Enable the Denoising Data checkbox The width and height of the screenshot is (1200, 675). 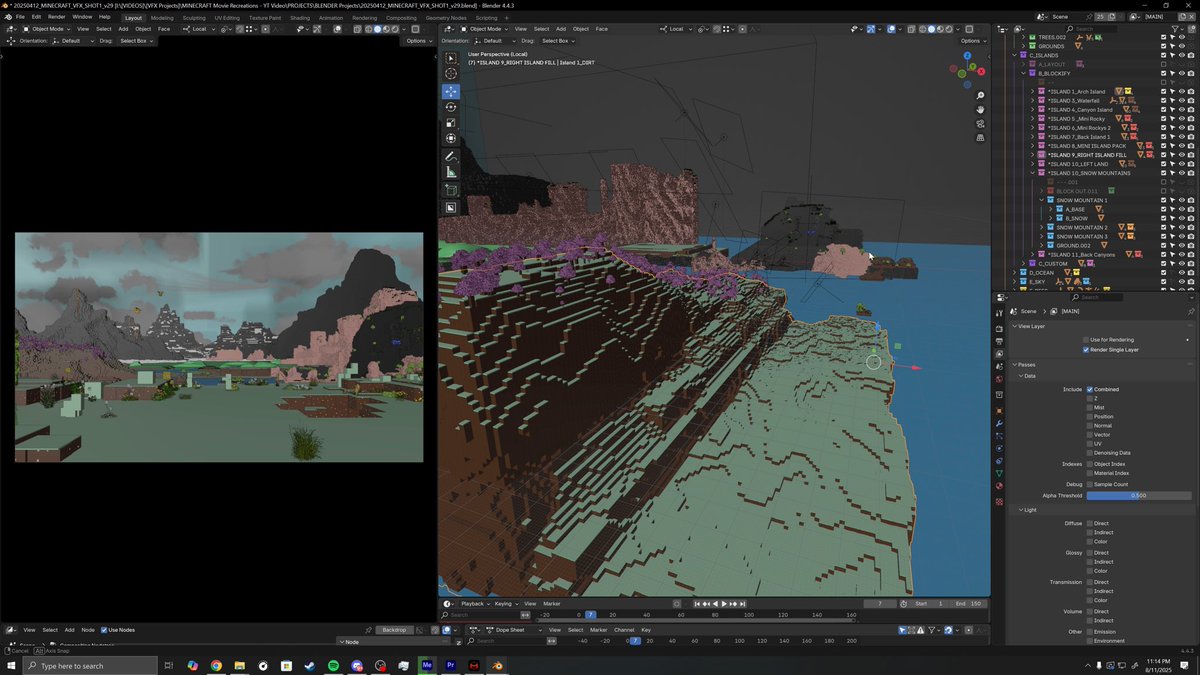click(1090, 453)
